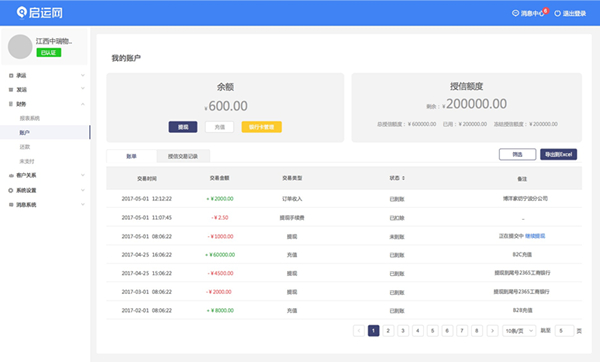Image resolution: width=600 pixels, height=362 pixels.
Task: Click the 备注 column header
Action: [x=522, y=179]
